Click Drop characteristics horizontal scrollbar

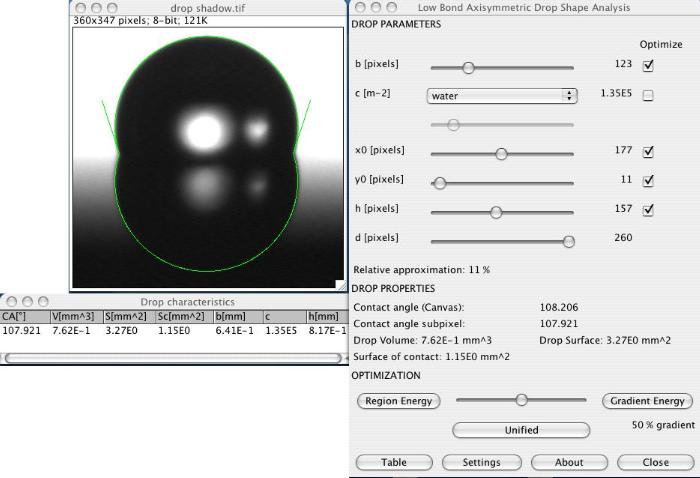click(174, 357)
